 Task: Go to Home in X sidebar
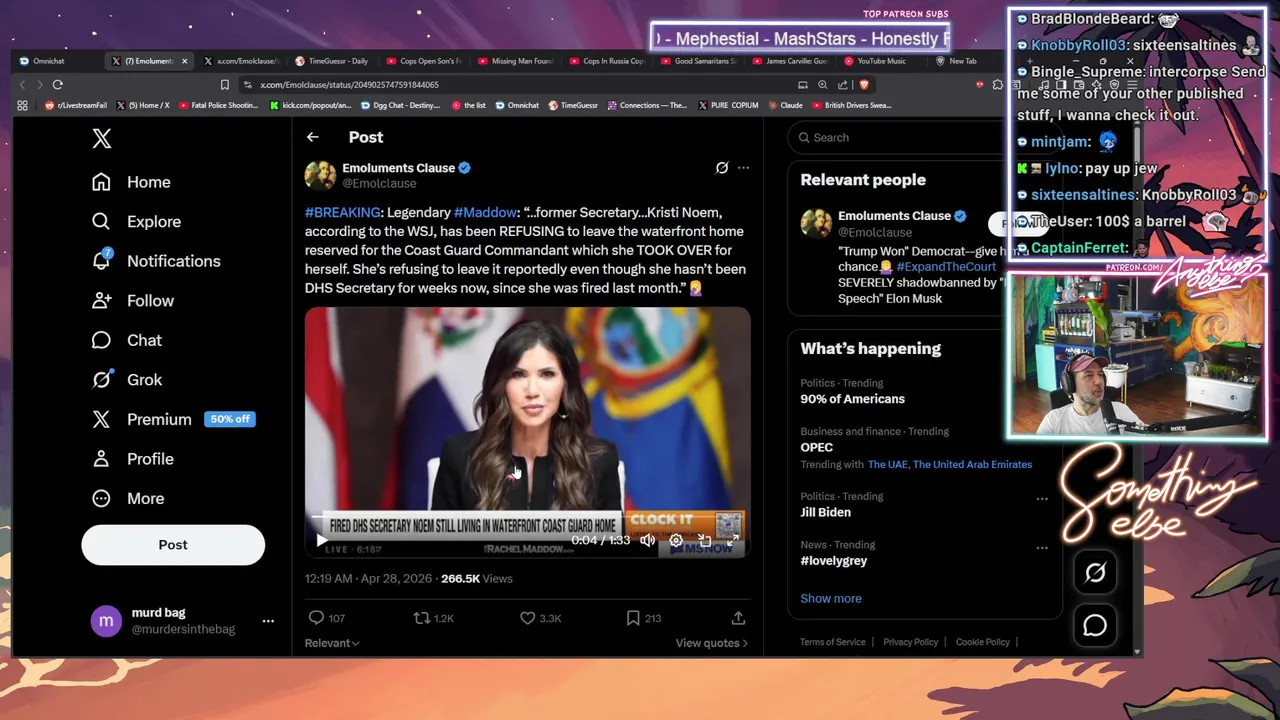coord(131,182)
